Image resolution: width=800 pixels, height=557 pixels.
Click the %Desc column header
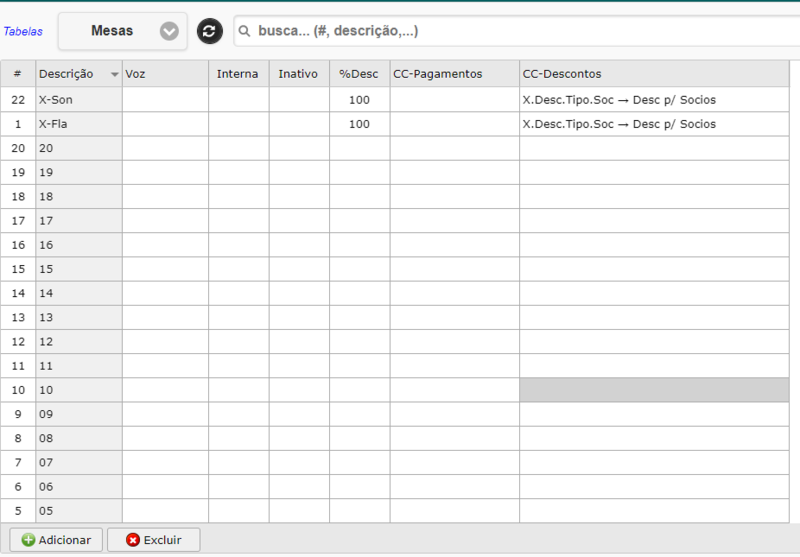pos(360,74)
